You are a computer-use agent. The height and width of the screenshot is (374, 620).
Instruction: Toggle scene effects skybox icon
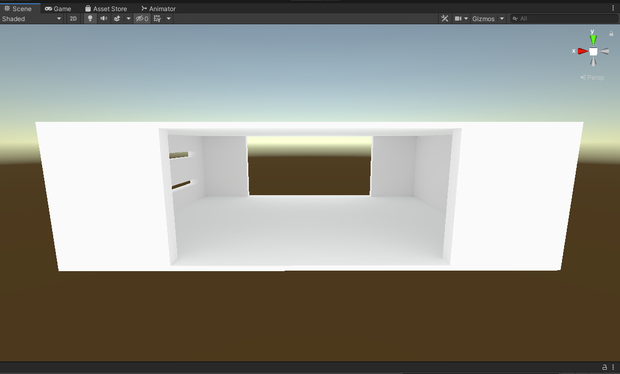[117, 19]
